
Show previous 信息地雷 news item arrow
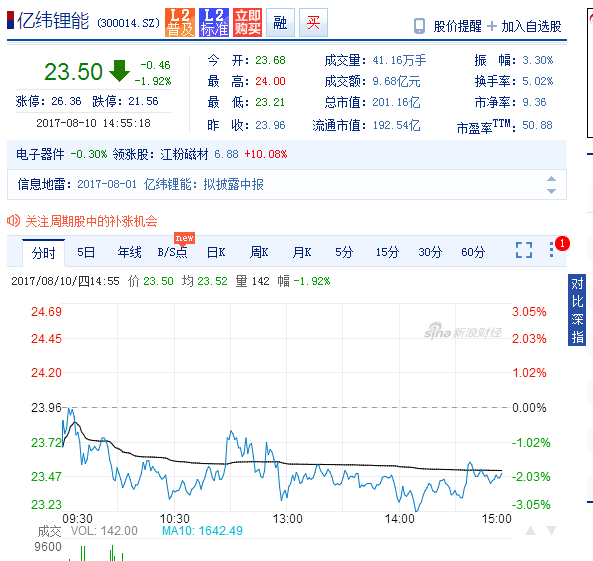pyautogui.click(x=551, y=179)
